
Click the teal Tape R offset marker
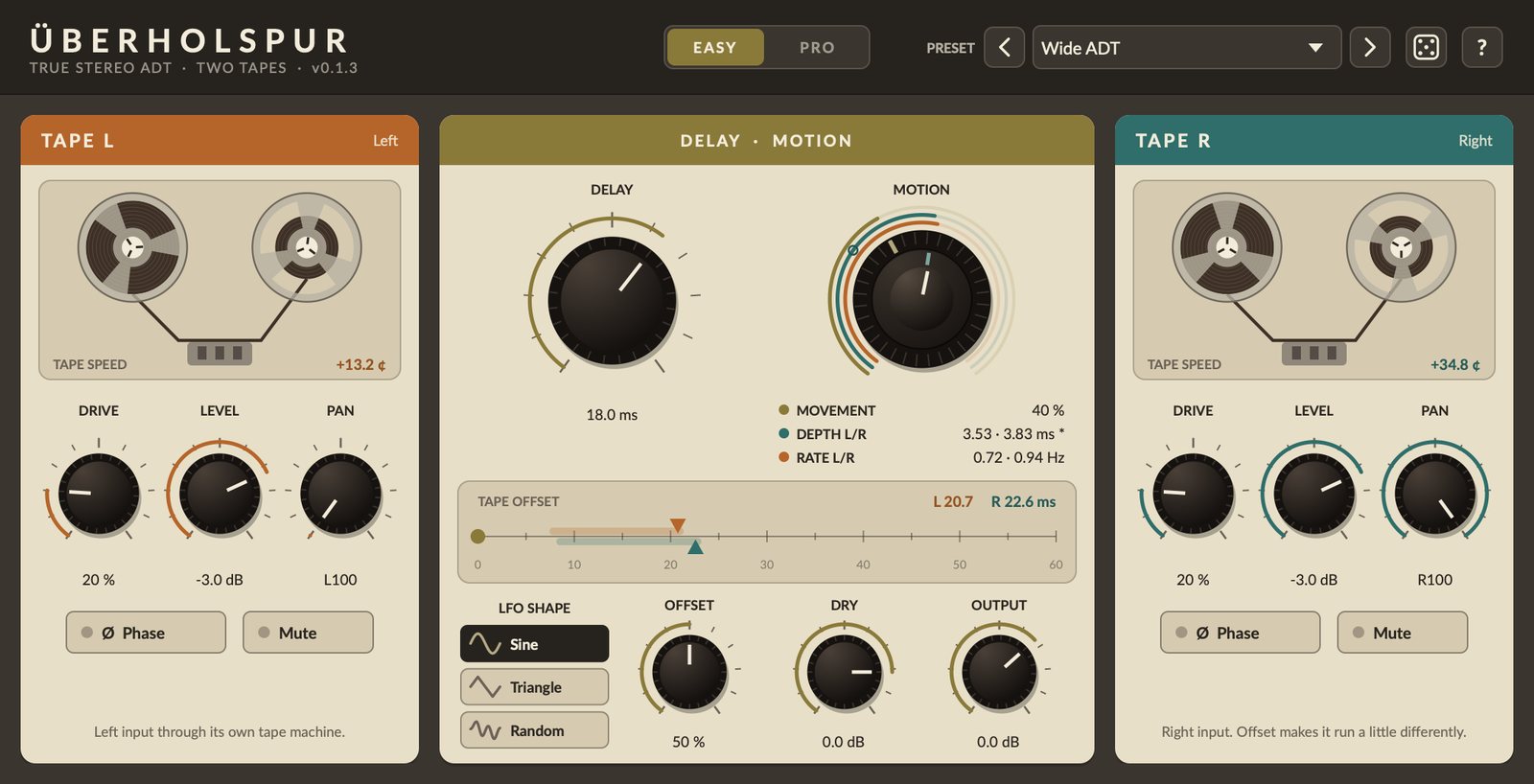(x=695, y=546)
